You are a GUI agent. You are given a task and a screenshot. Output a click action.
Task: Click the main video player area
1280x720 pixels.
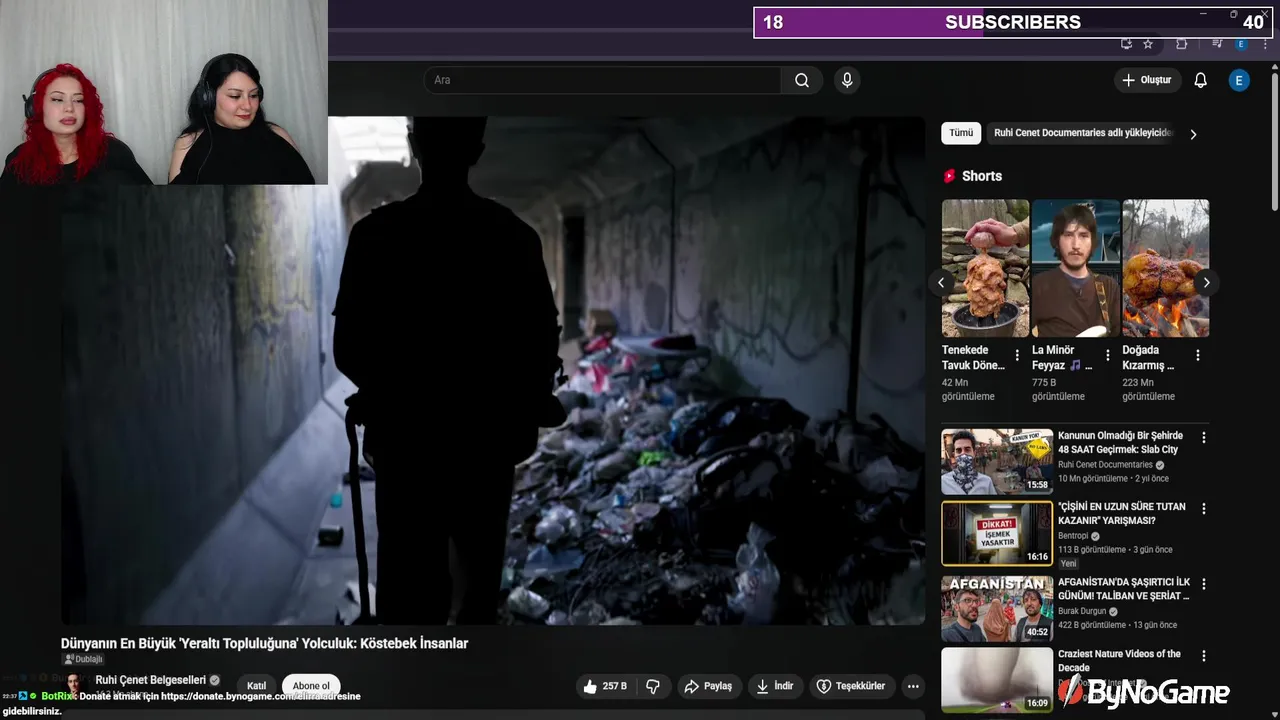coord(493,370)
